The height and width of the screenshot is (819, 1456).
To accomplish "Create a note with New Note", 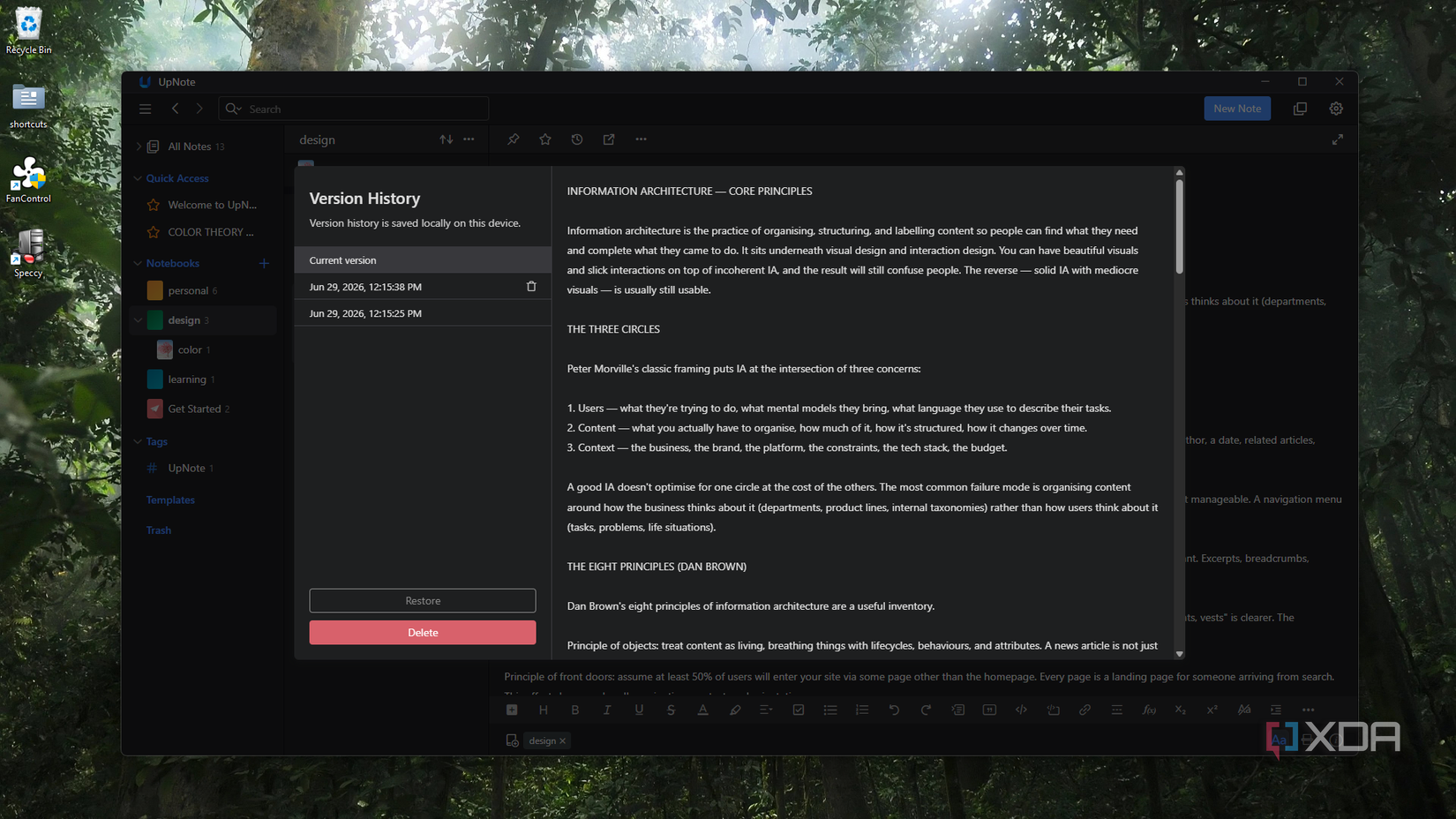I will click(x=1237, y=109).
